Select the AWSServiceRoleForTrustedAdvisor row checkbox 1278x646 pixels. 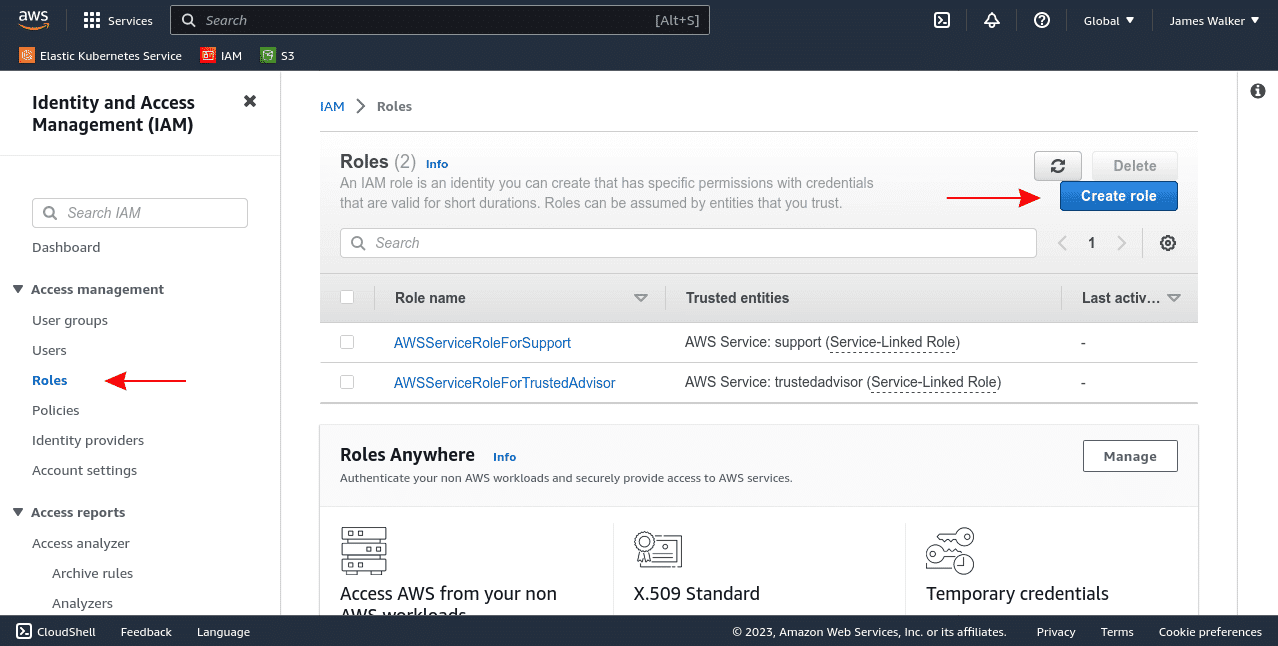coord(347,382)
